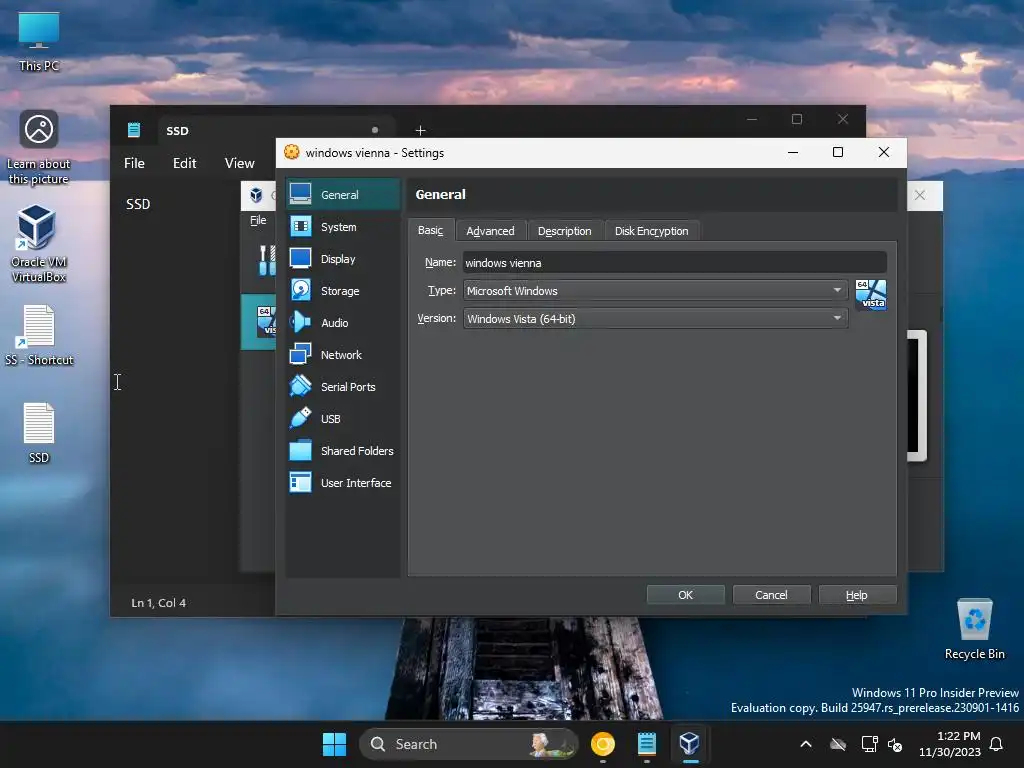Switch to the Disk Encryption tab
The image size is (1024, 768).
[x=651, y=231]
